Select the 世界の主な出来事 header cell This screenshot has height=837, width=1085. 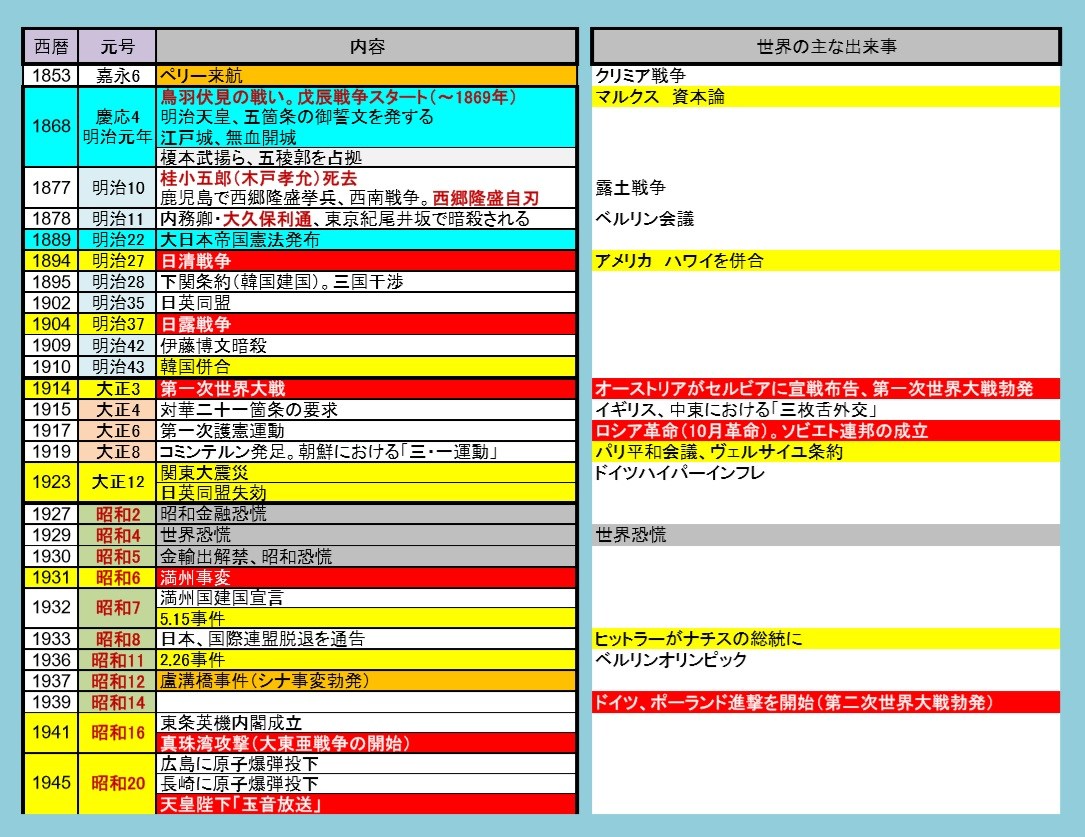pyautogui.click(x=825, y=47)
